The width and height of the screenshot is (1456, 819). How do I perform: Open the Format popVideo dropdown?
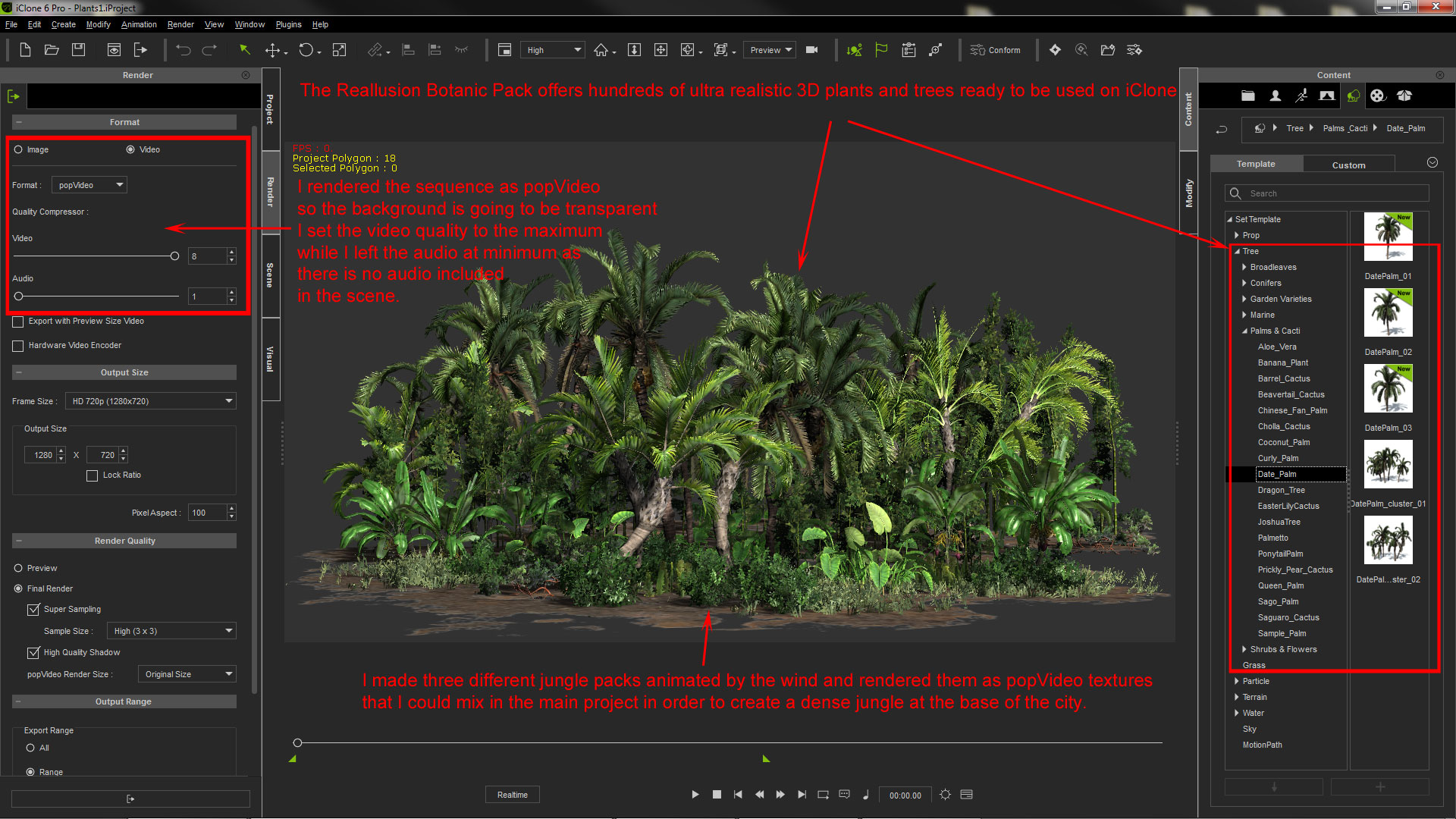pos(89,185)
